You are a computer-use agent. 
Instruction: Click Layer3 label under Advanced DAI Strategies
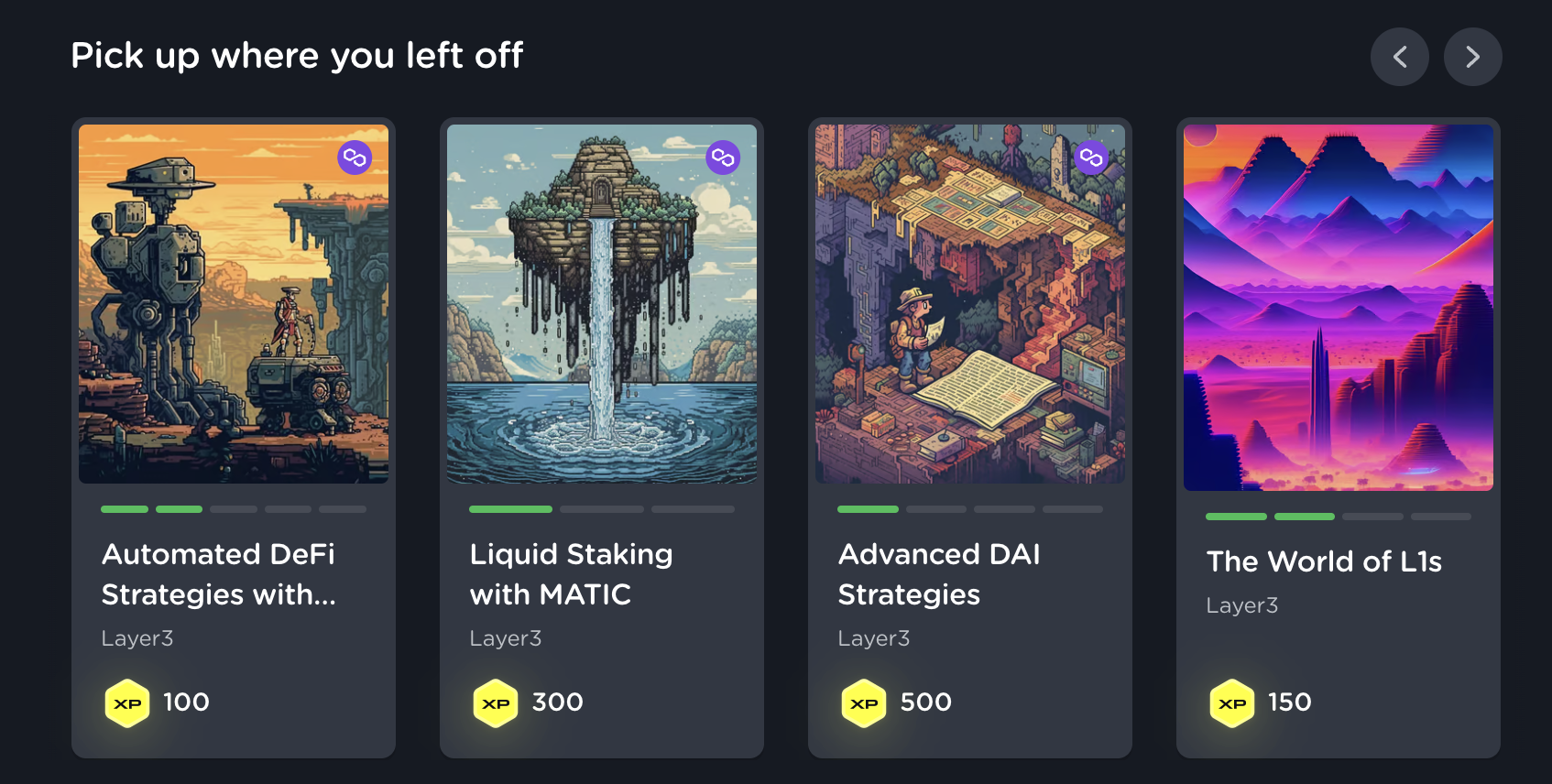[x=874, y=638]
